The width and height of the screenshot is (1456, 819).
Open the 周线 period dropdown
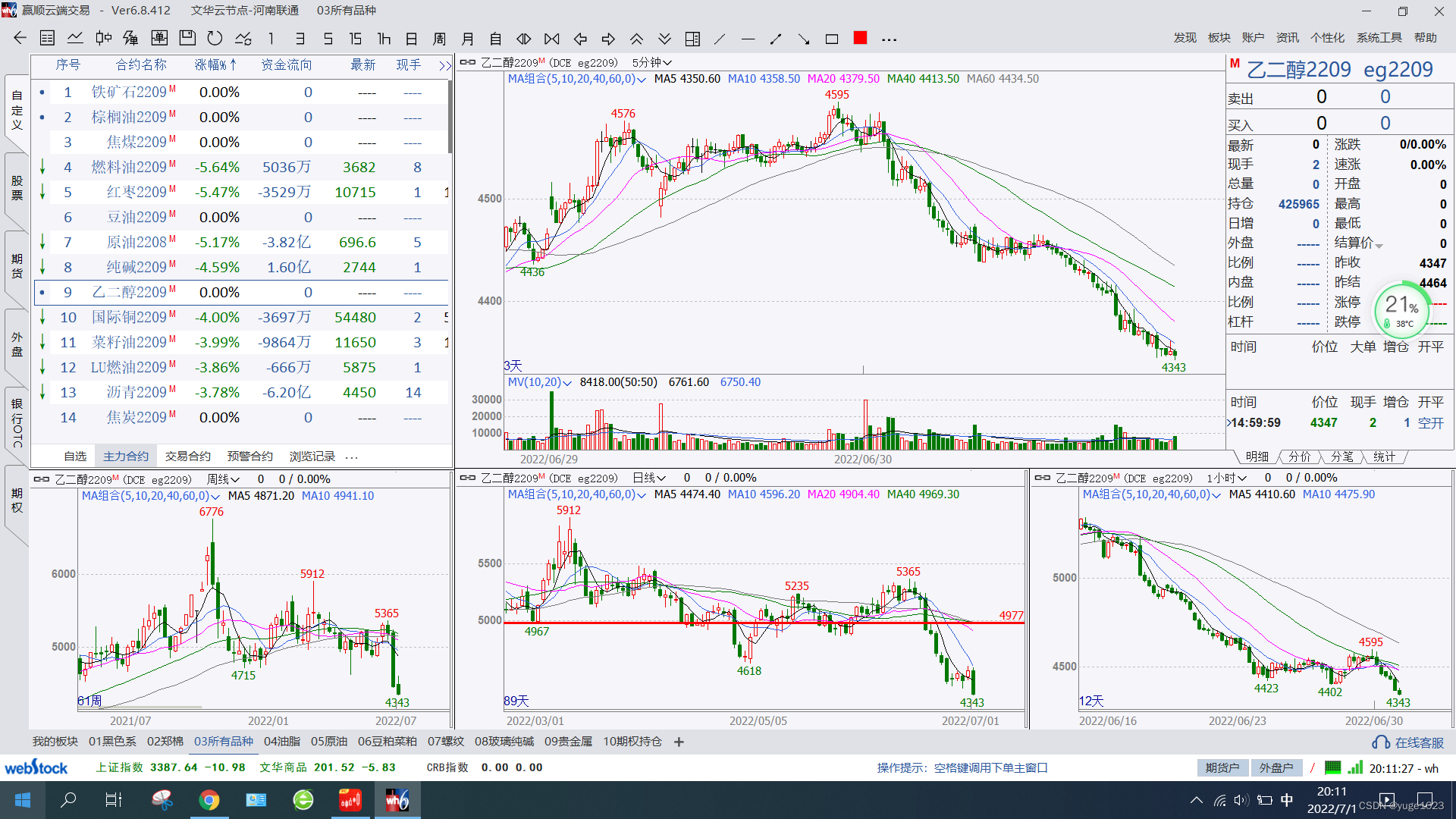224,479
